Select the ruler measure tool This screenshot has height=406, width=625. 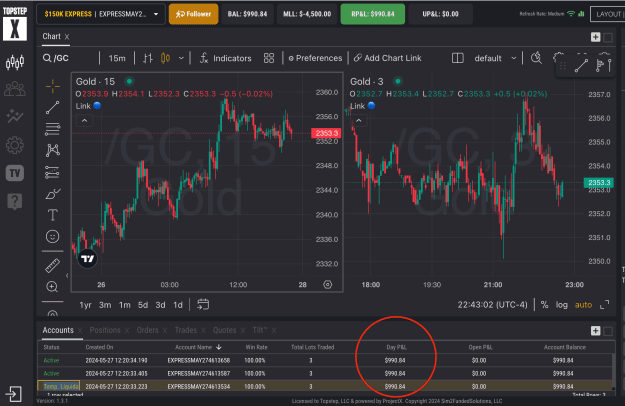tap(52, 266)
